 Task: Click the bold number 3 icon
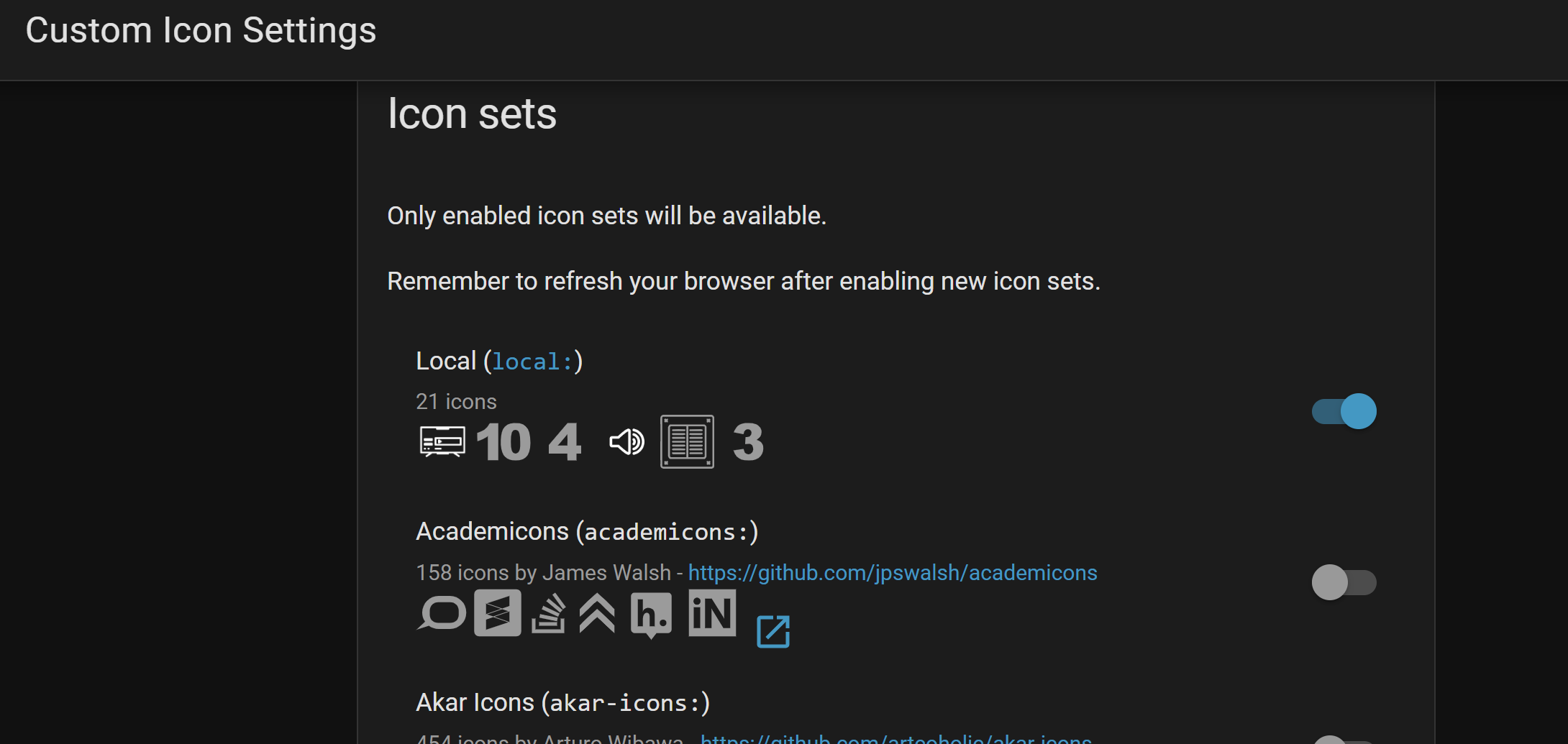pos(748,442)
